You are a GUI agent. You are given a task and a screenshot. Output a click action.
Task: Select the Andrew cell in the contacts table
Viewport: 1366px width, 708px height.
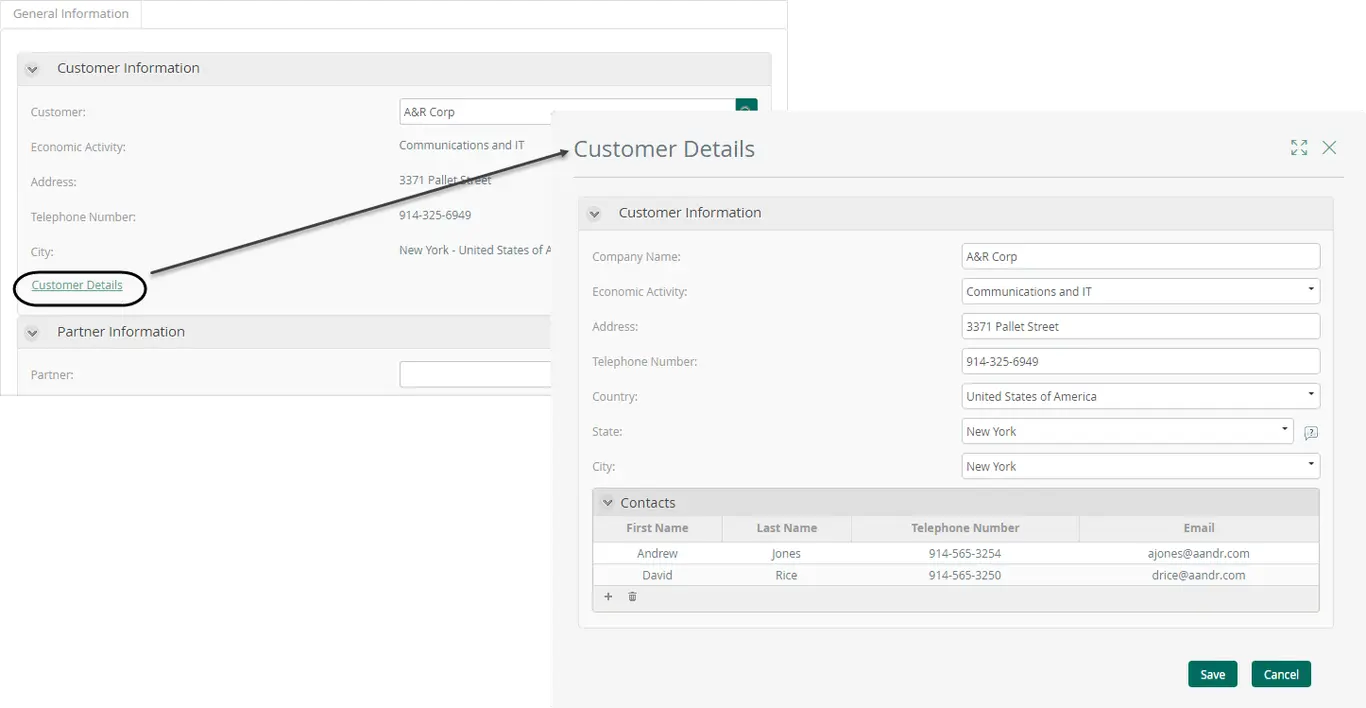(657, 553)
